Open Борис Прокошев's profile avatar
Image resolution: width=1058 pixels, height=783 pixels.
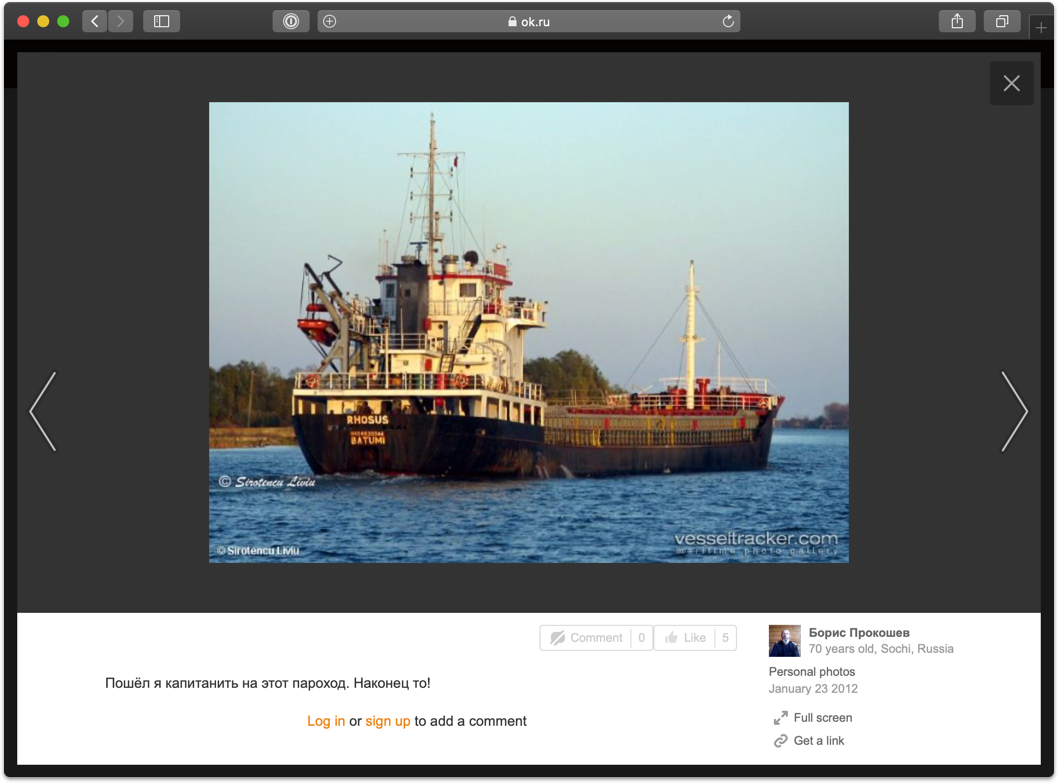[x=784, y=641]
